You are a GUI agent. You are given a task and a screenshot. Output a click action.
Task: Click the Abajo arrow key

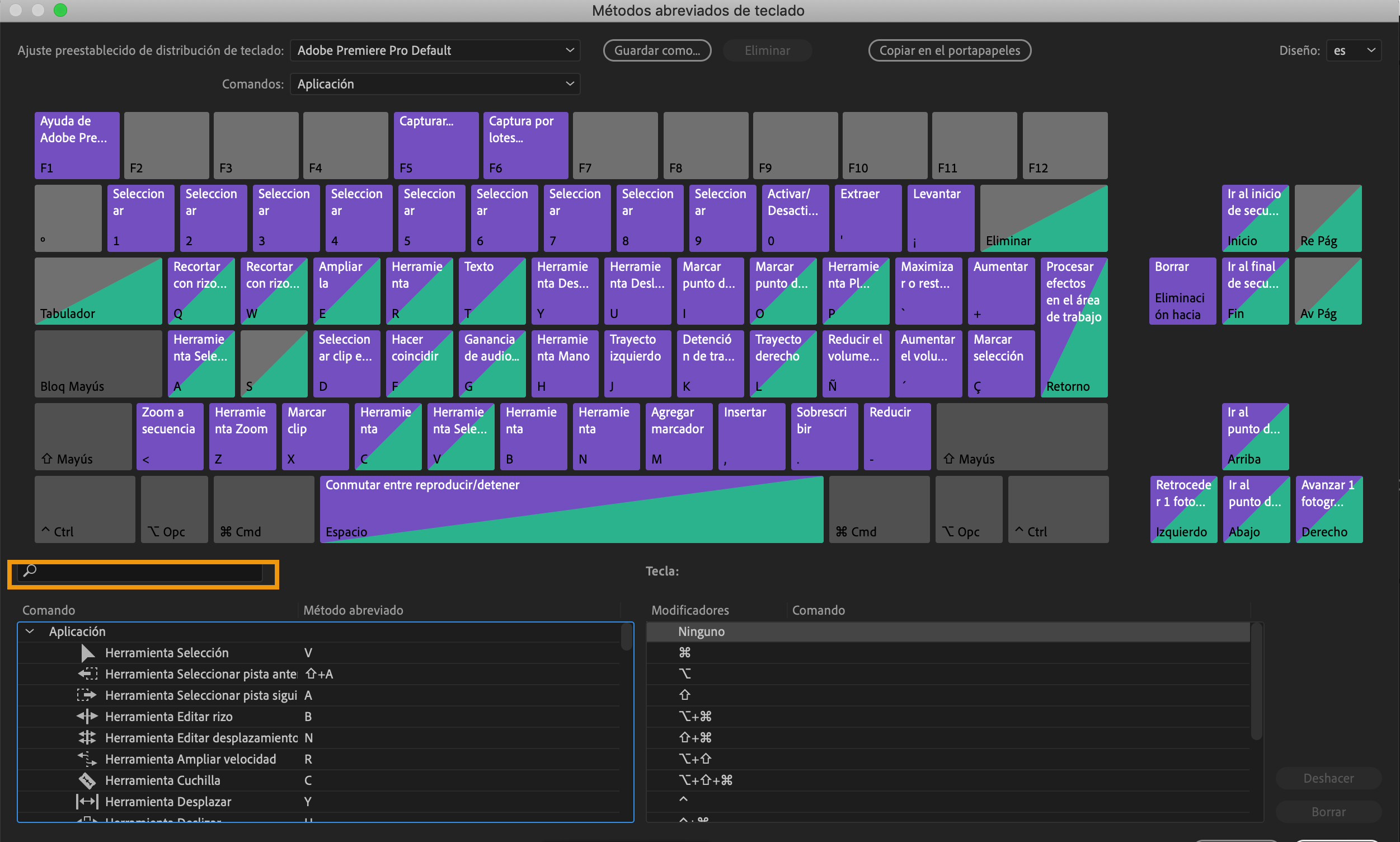(x=1257, y=509)
